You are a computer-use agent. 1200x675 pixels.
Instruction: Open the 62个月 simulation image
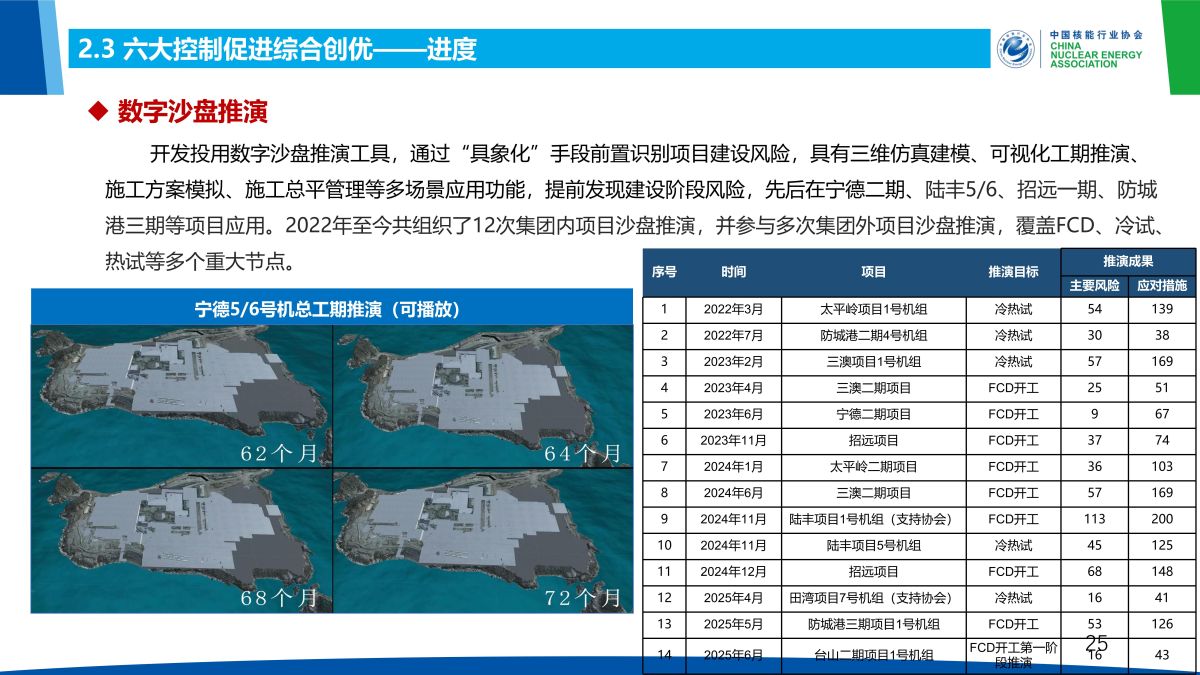[181, 397]
